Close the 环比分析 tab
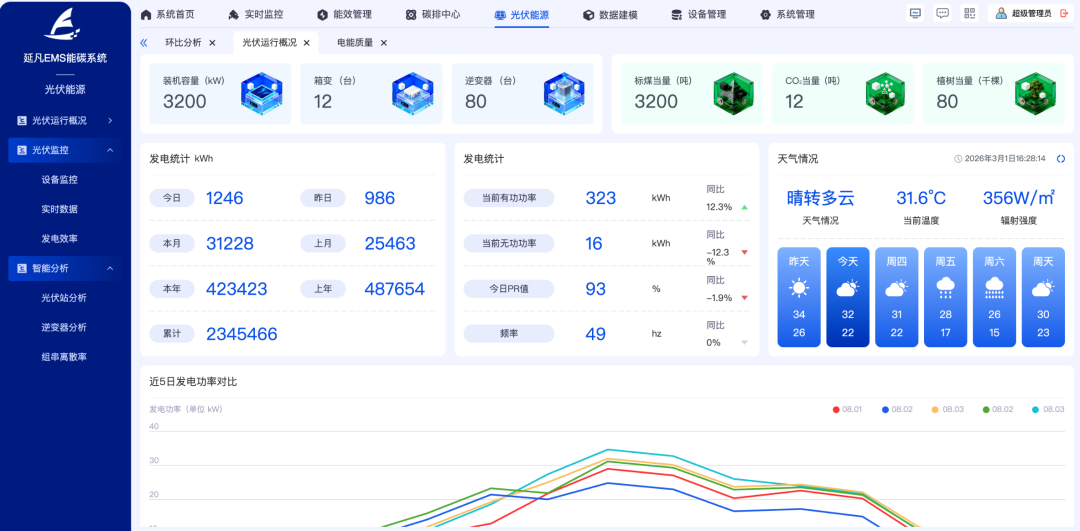Viewport: 1080px width, 531px height. tap(212, 43)
